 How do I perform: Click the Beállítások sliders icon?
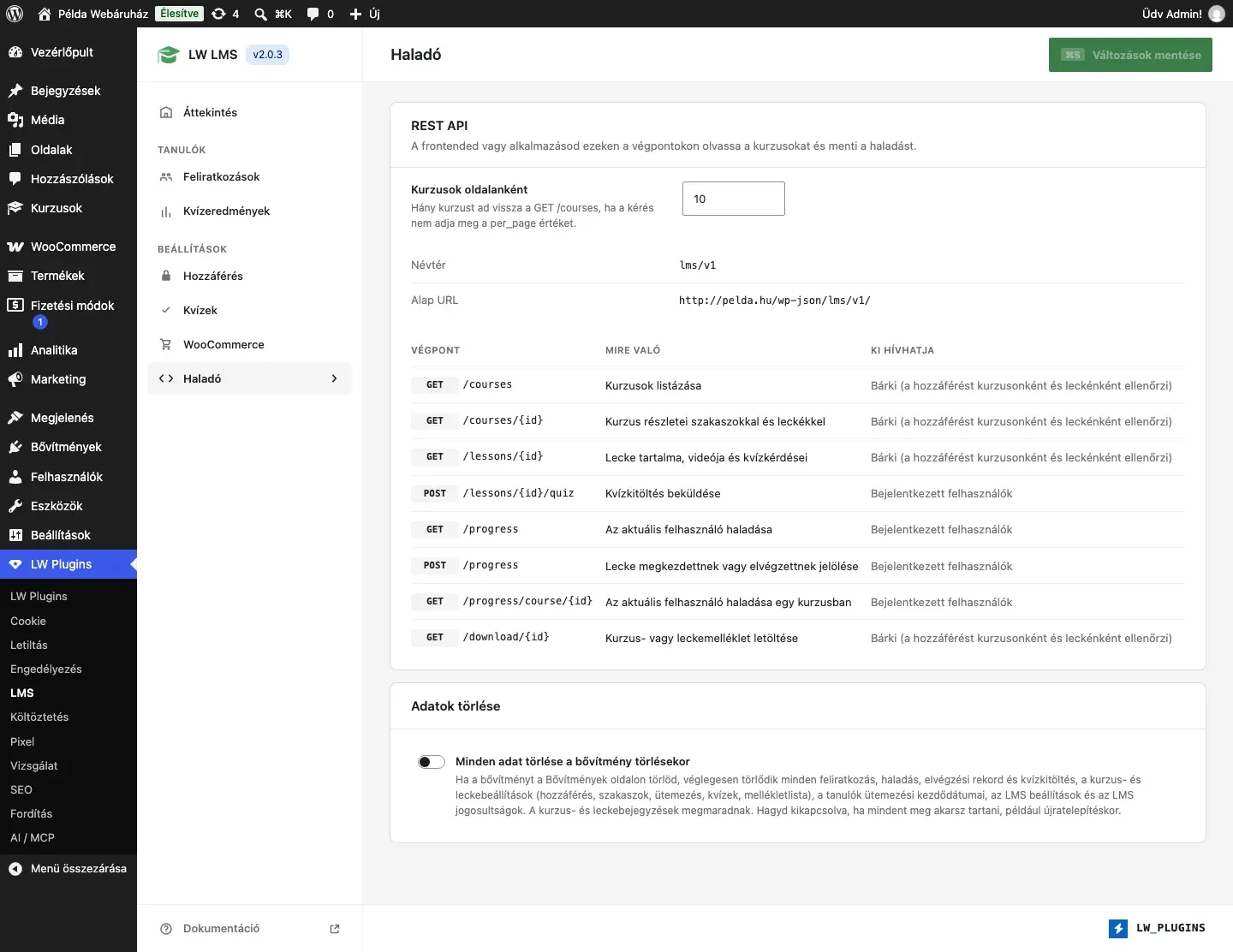coord(15,535)
